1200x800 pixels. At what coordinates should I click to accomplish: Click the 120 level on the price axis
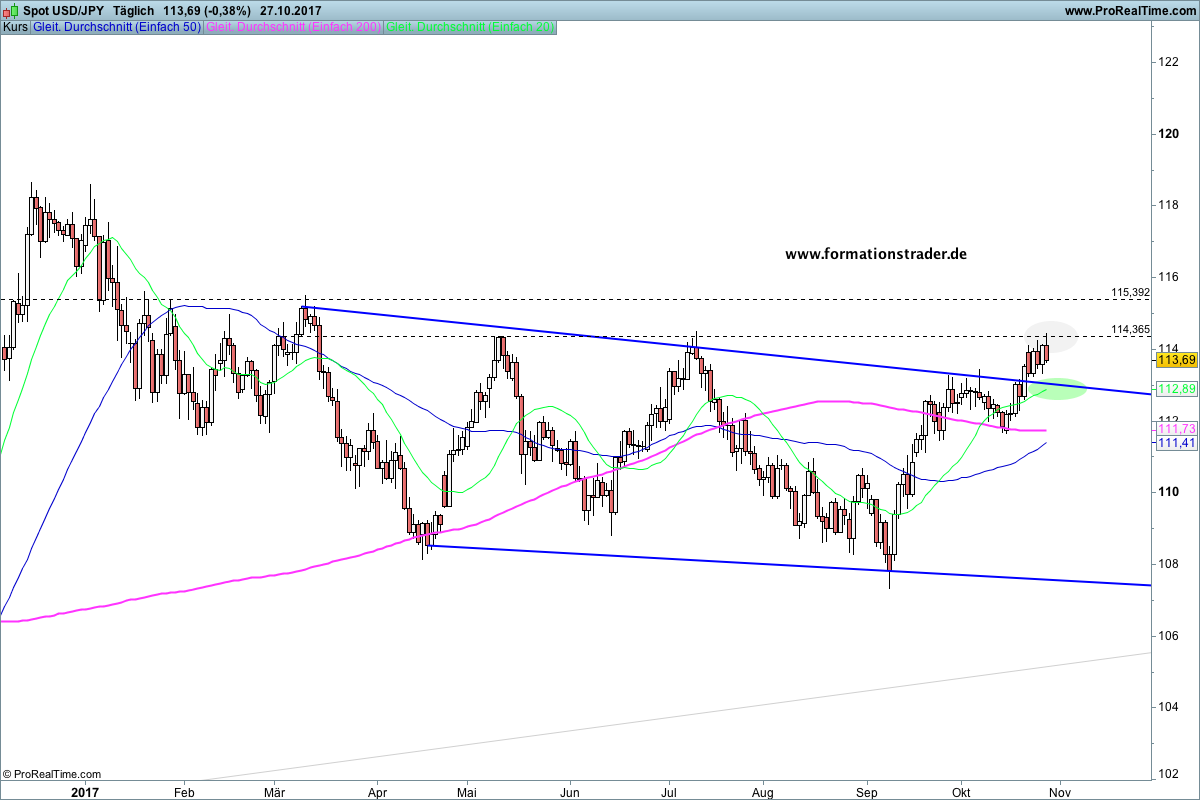[1166, 134]
